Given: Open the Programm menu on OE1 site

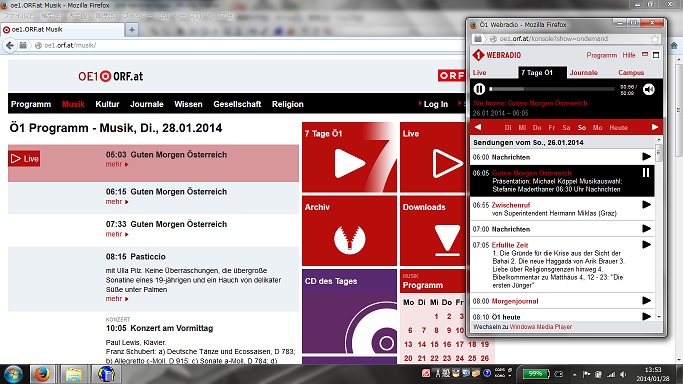Looking at the screenshot, I should tap(31, 104).
